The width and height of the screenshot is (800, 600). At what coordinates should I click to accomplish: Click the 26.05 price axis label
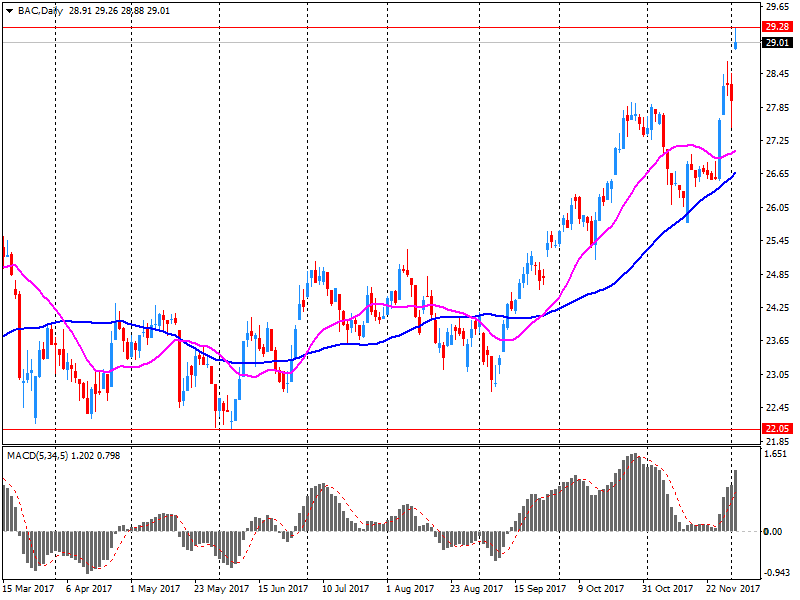pos(777,207)
